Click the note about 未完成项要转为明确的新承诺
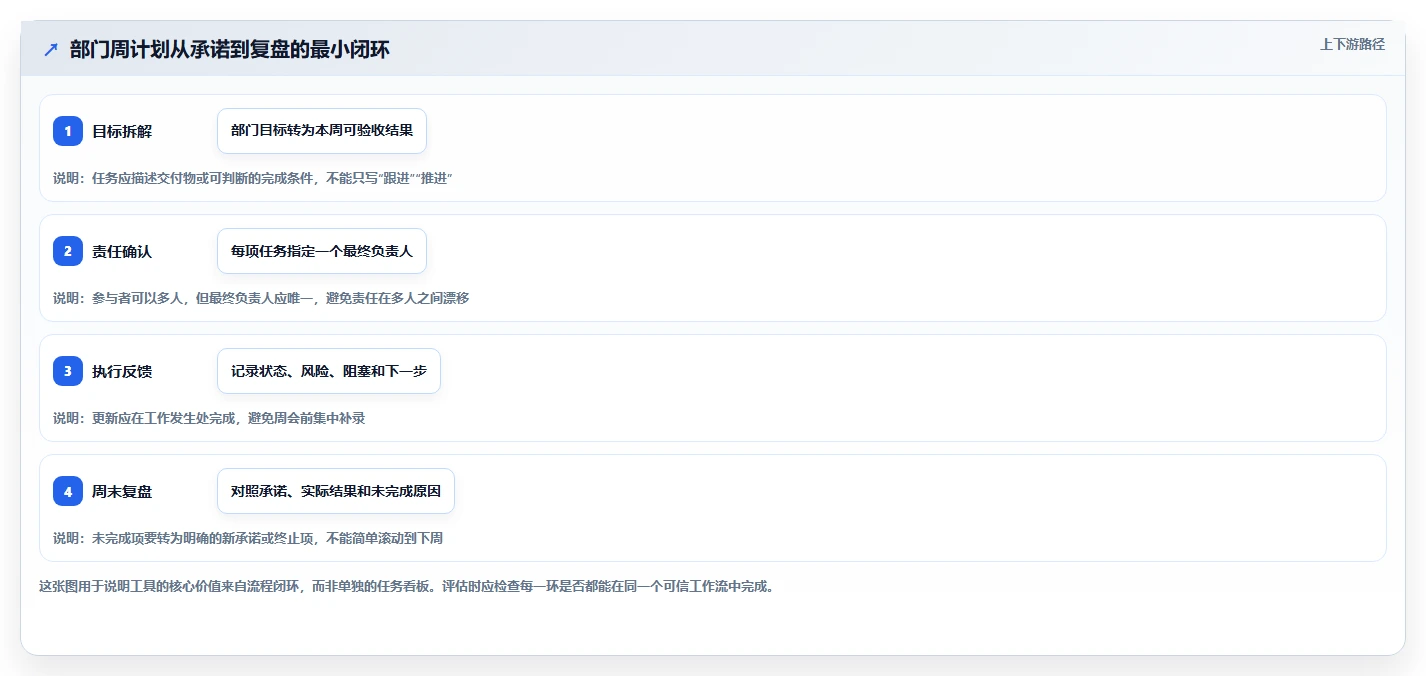Screen dimensions: 1426x676 (x=248, y=538)
